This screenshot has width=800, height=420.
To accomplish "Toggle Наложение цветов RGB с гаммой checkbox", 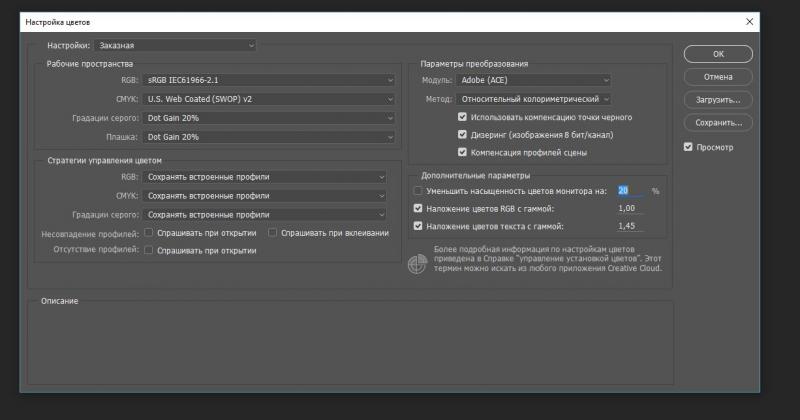I will [x=418, y=208].
